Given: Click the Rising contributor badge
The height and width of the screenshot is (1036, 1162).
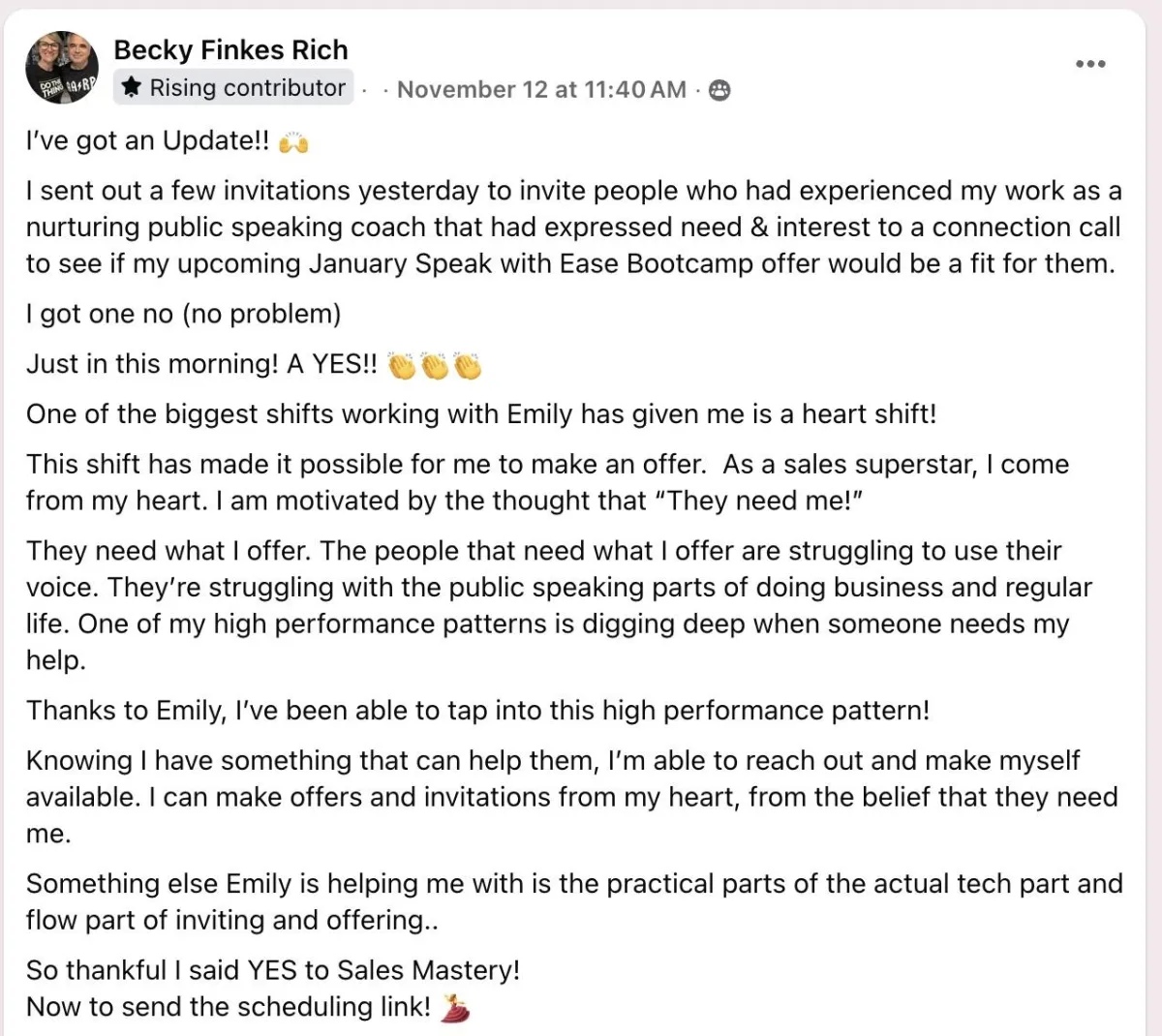Looking at the screenshot, I should [x=235, y=88].
